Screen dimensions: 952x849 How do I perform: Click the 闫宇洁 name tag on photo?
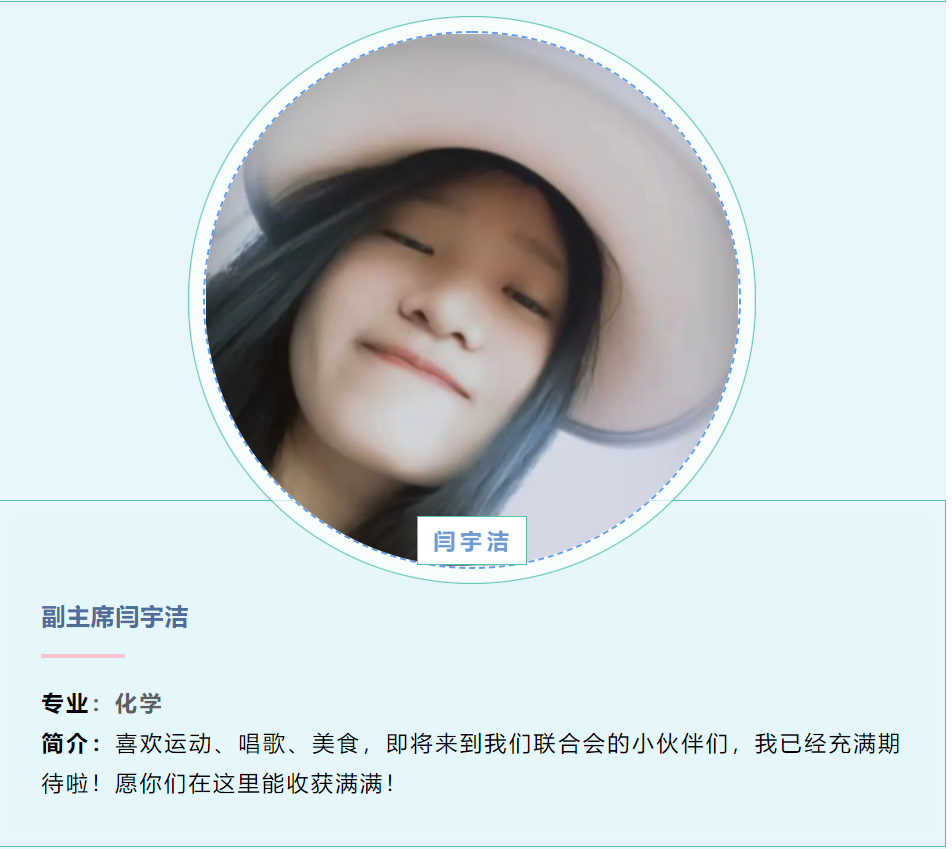pos(472,540)
